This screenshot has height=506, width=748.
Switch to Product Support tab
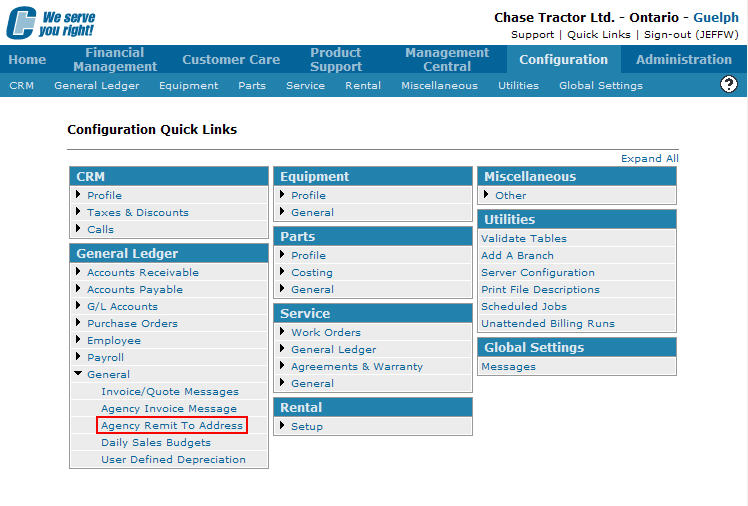coord(336,60)
